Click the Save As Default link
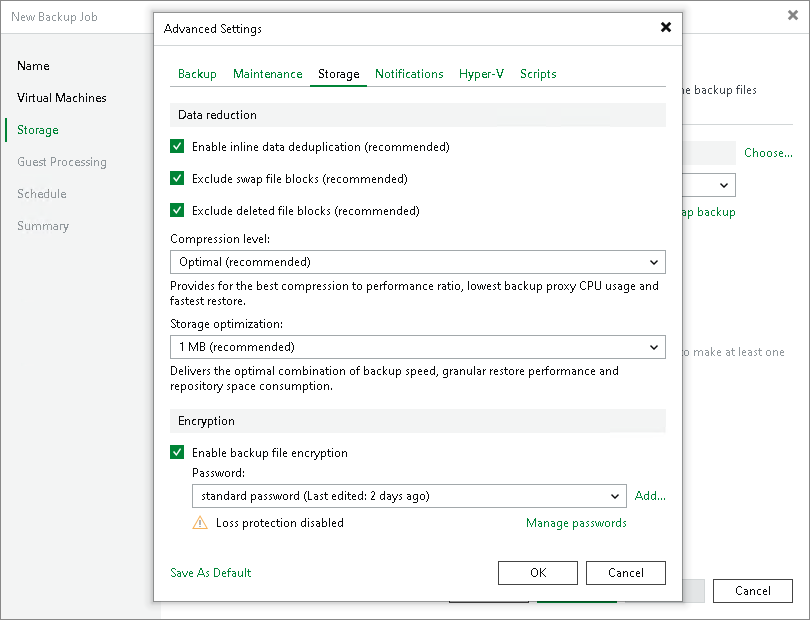Image resolution: width=810 pixels, height=620 pixels. [211, 573]
